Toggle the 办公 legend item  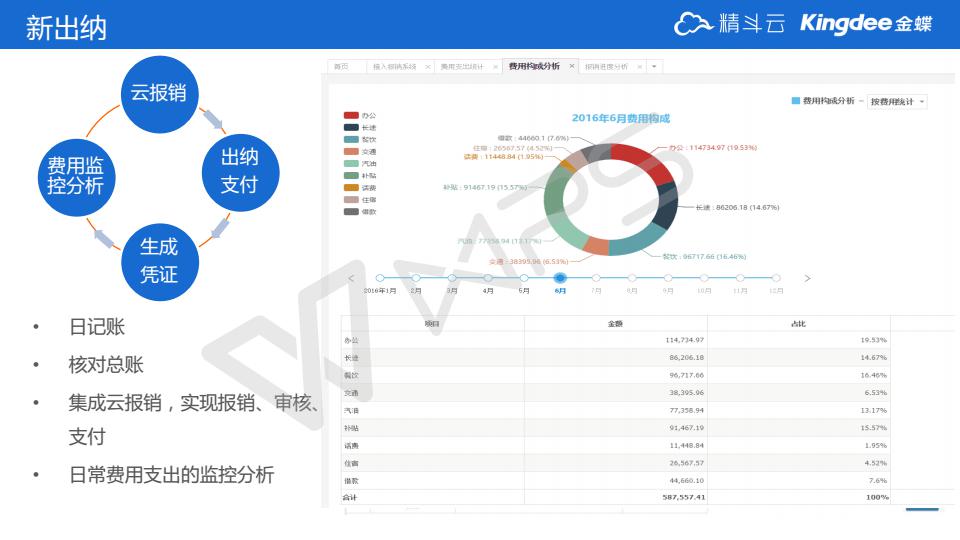point(360,116)
